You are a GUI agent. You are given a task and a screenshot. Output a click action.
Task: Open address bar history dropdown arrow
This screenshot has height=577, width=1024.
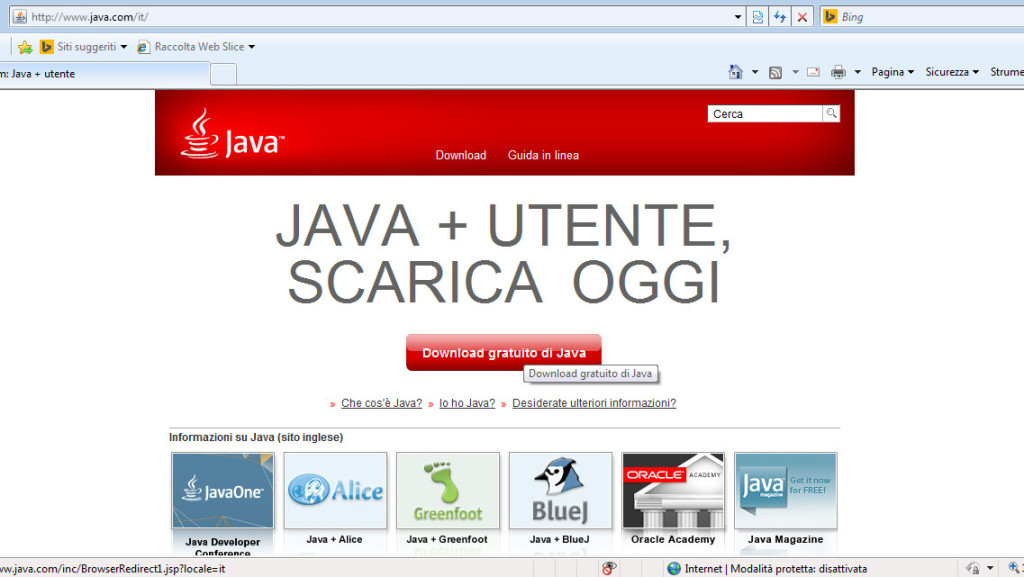click(x=738, y=17)
